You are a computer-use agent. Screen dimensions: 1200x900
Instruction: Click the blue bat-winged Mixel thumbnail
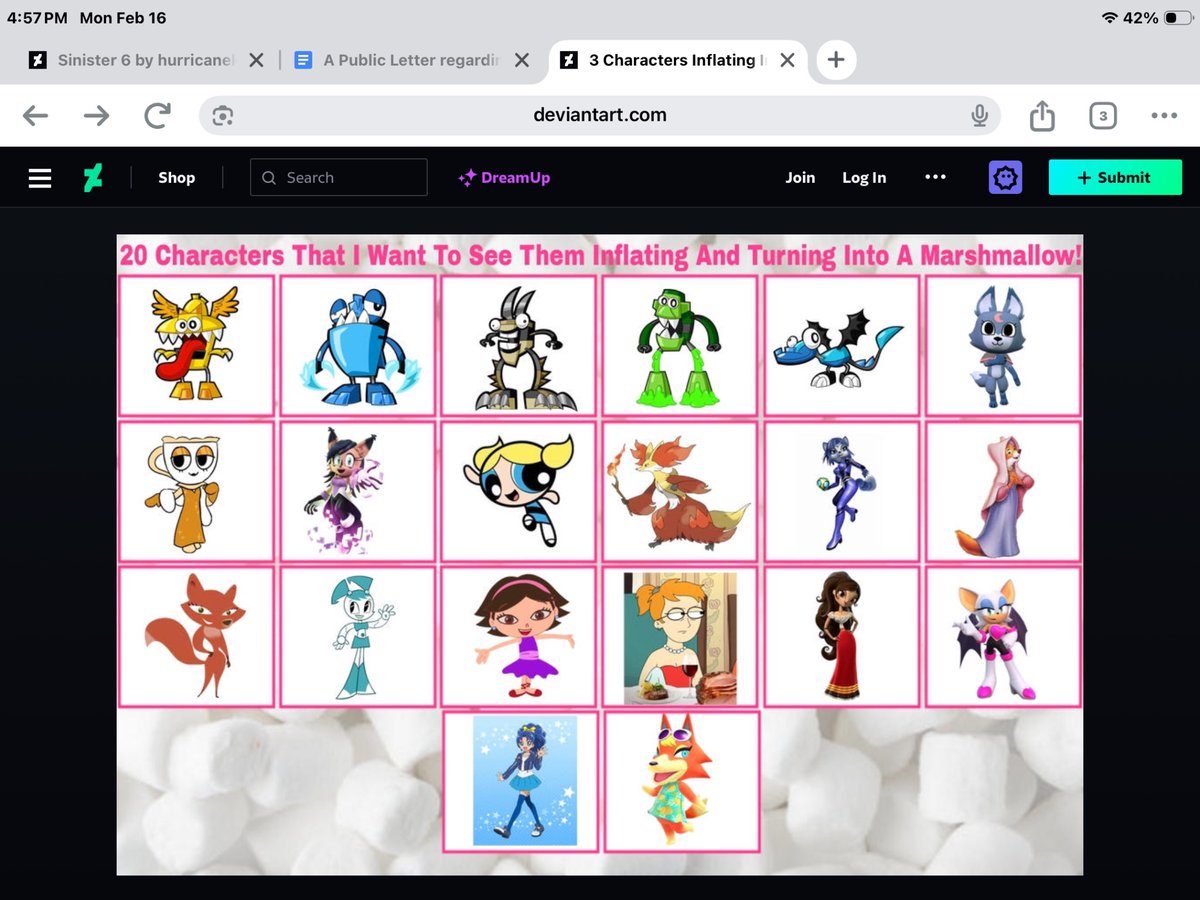click(842, 345)
